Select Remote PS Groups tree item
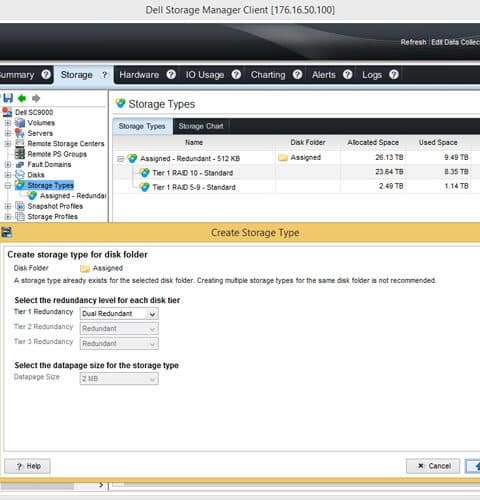480x500 pixels. click(x=57, y=154)
